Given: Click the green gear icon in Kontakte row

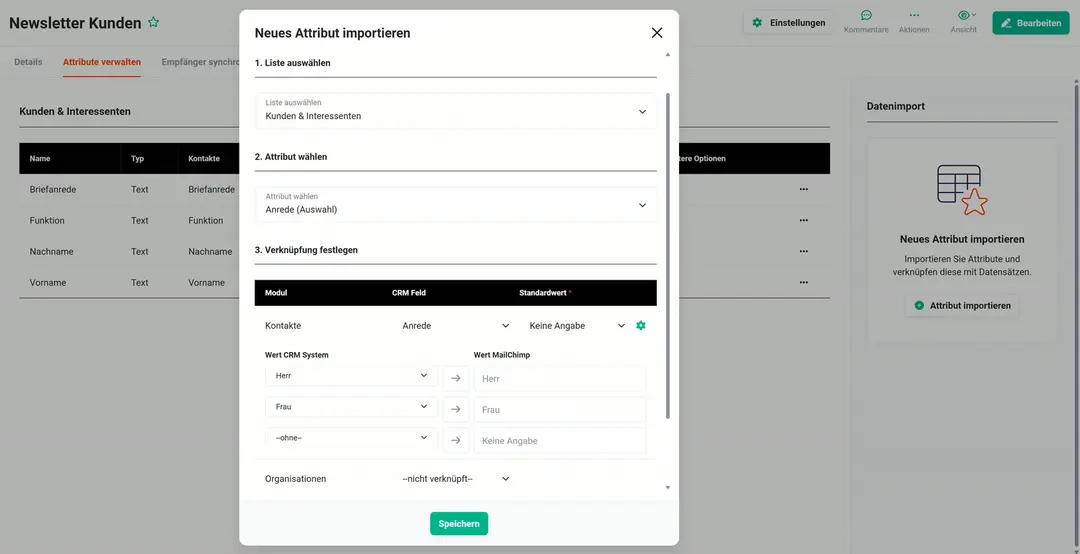Looking at the screenshot, I should pyautogui.click(x=641, y=325).
